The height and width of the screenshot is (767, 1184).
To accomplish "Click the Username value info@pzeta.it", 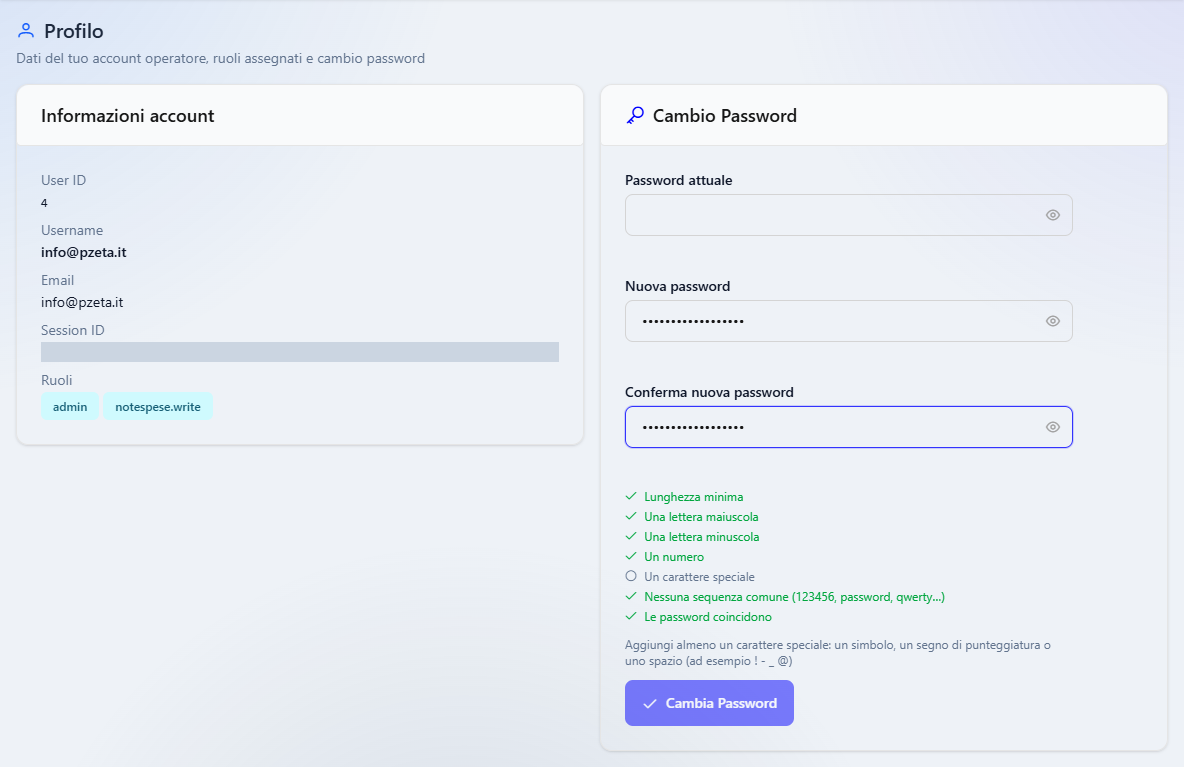I will pos(84,252).
